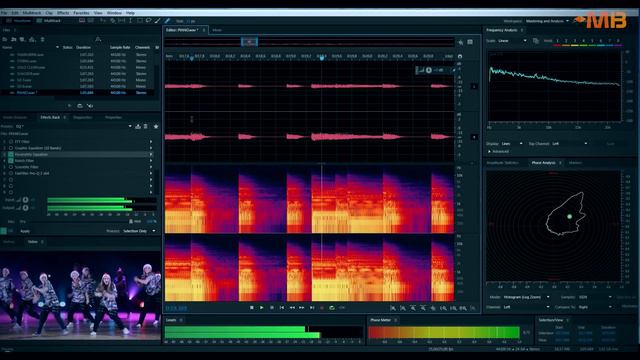Viewport: 640px width, 360px height.
Task: Switch to Waveform view button
Action: pyautogui.click(x=18, y=20)
